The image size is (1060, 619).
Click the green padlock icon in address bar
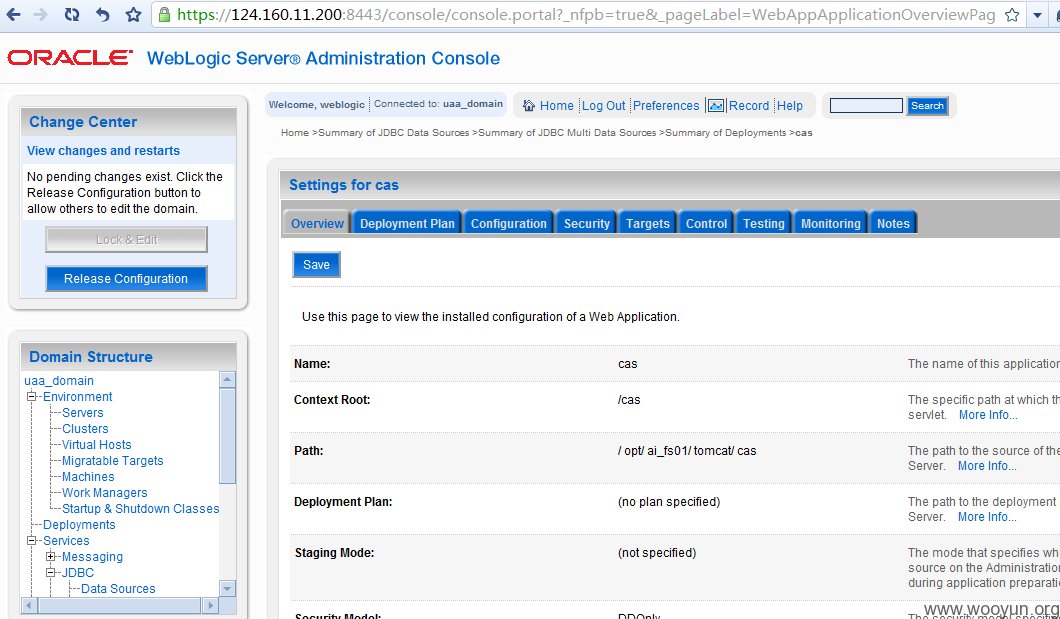[x=164, y=14]
